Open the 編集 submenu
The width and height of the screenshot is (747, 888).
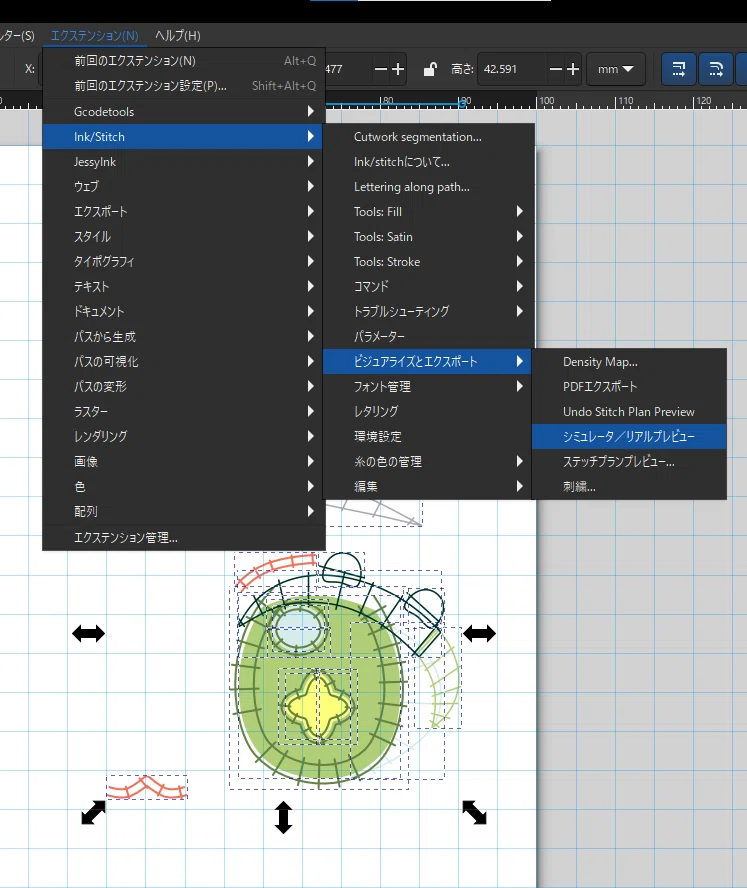[x=428, y=486]
